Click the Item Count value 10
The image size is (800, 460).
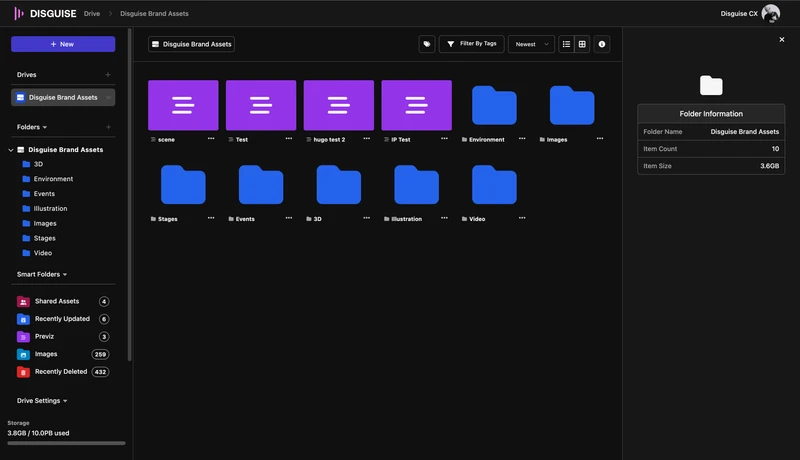click(x=775, y=149)
